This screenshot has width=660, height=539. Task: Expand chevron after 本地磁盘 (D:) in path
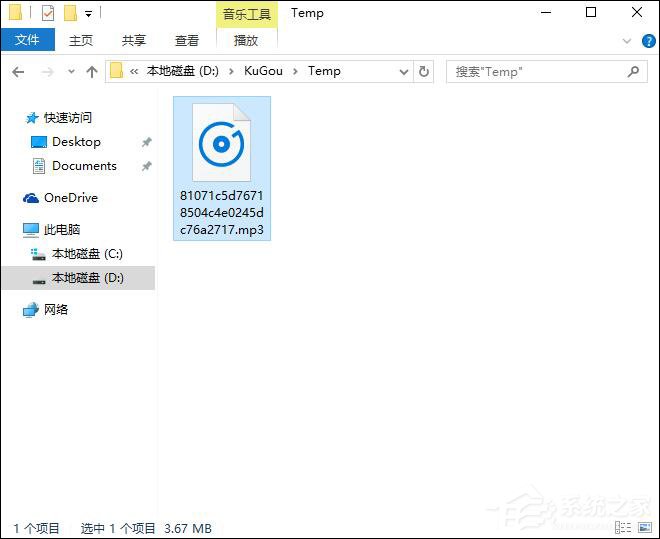(231, 72)
